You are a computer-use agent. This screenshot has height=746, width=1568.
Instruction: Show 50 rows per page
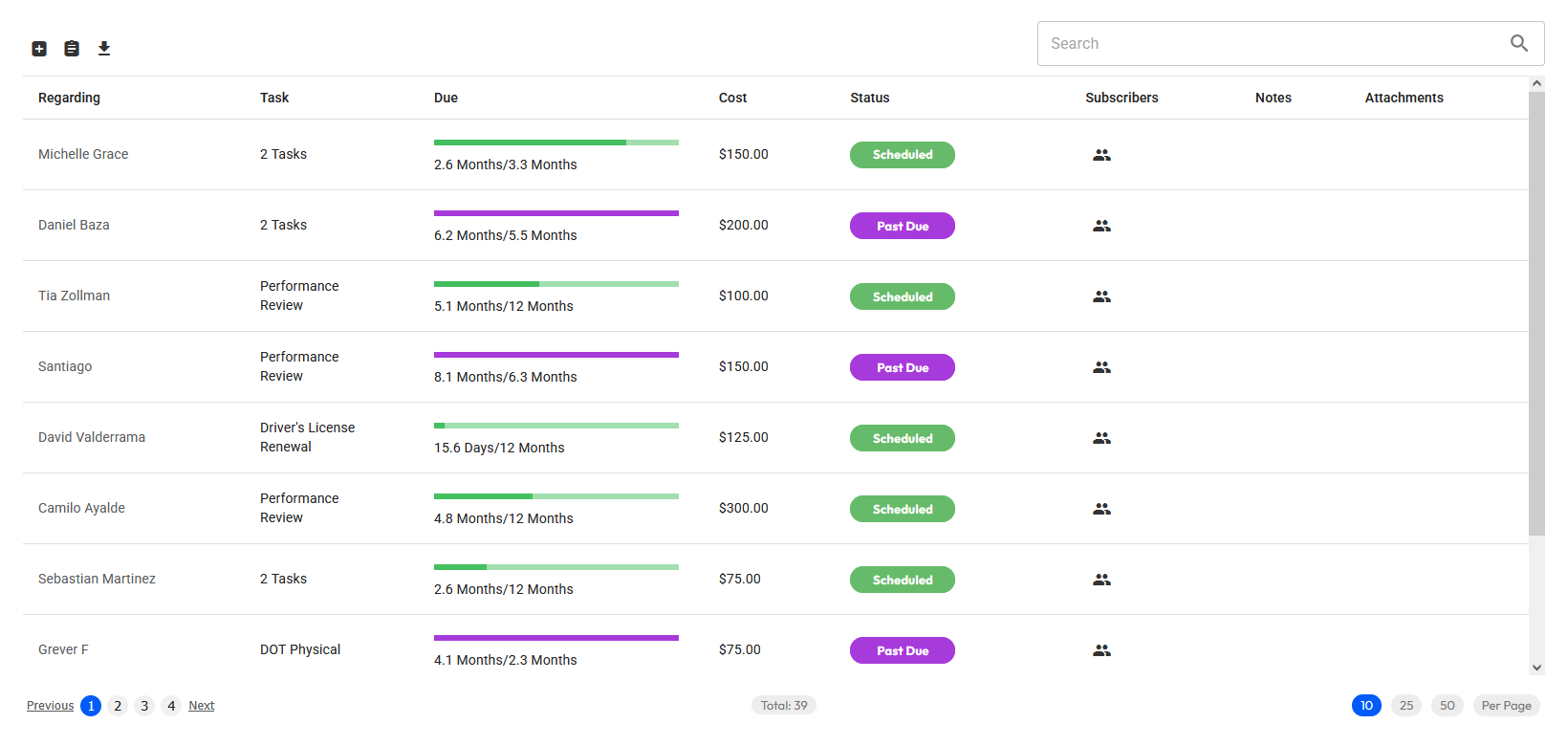[x=1448, y=706]
